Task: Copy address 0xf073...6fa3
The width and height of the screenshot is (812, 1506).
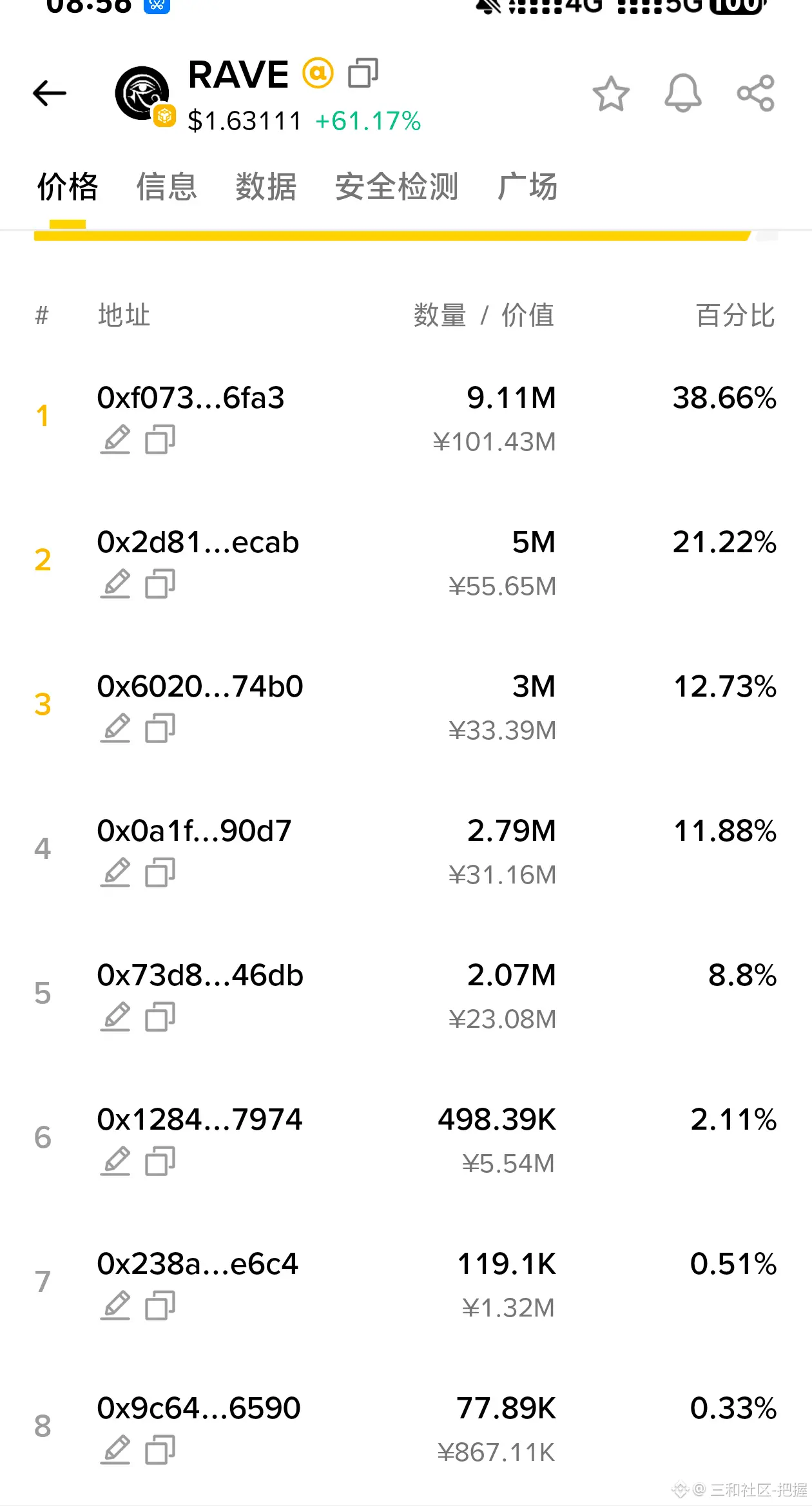Action: (x=160, y=440)
